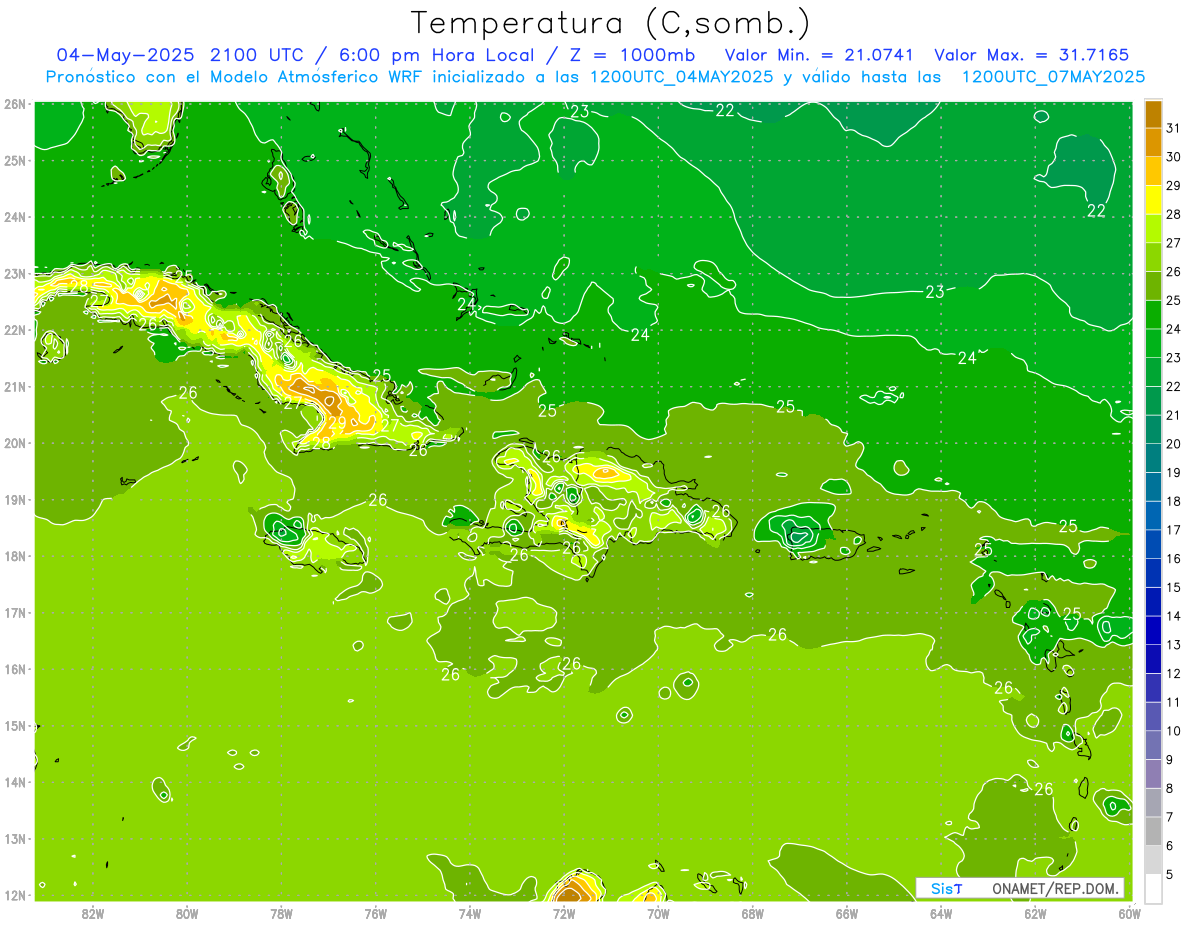
Task: Pick the yellow swatch between legend 28 and 29
Action: (1154, 200)
